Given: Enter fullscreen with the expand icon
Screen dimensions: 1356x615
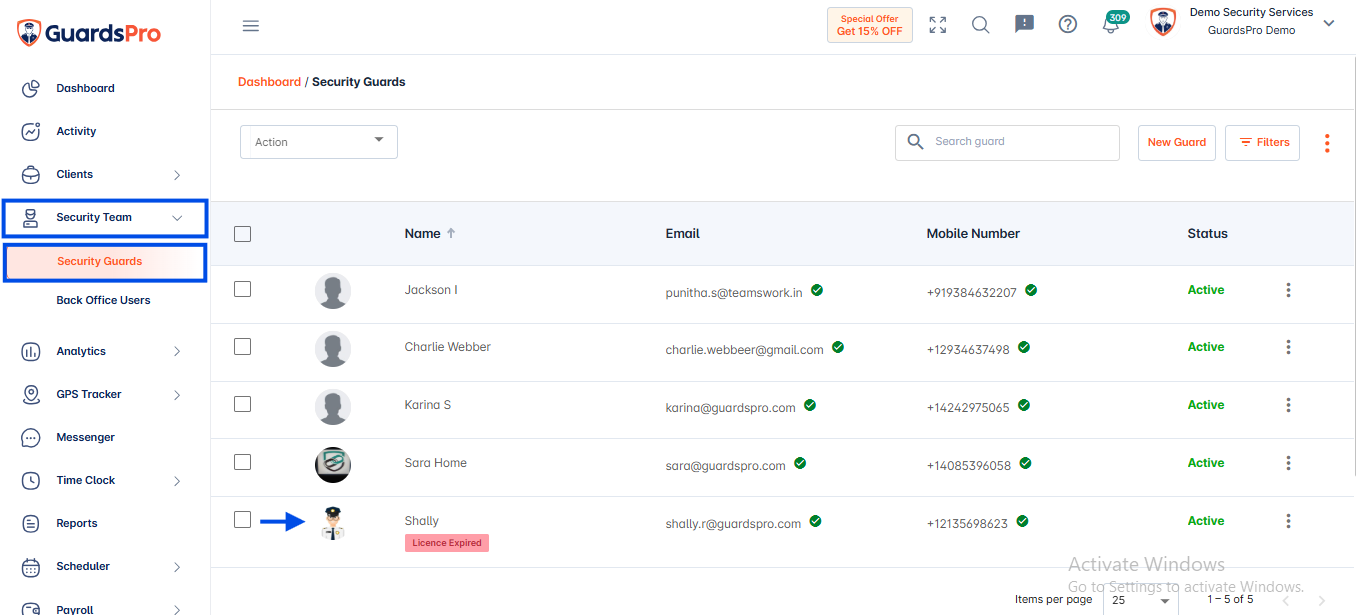Looking at the screenshot, I should coord(938,26).
